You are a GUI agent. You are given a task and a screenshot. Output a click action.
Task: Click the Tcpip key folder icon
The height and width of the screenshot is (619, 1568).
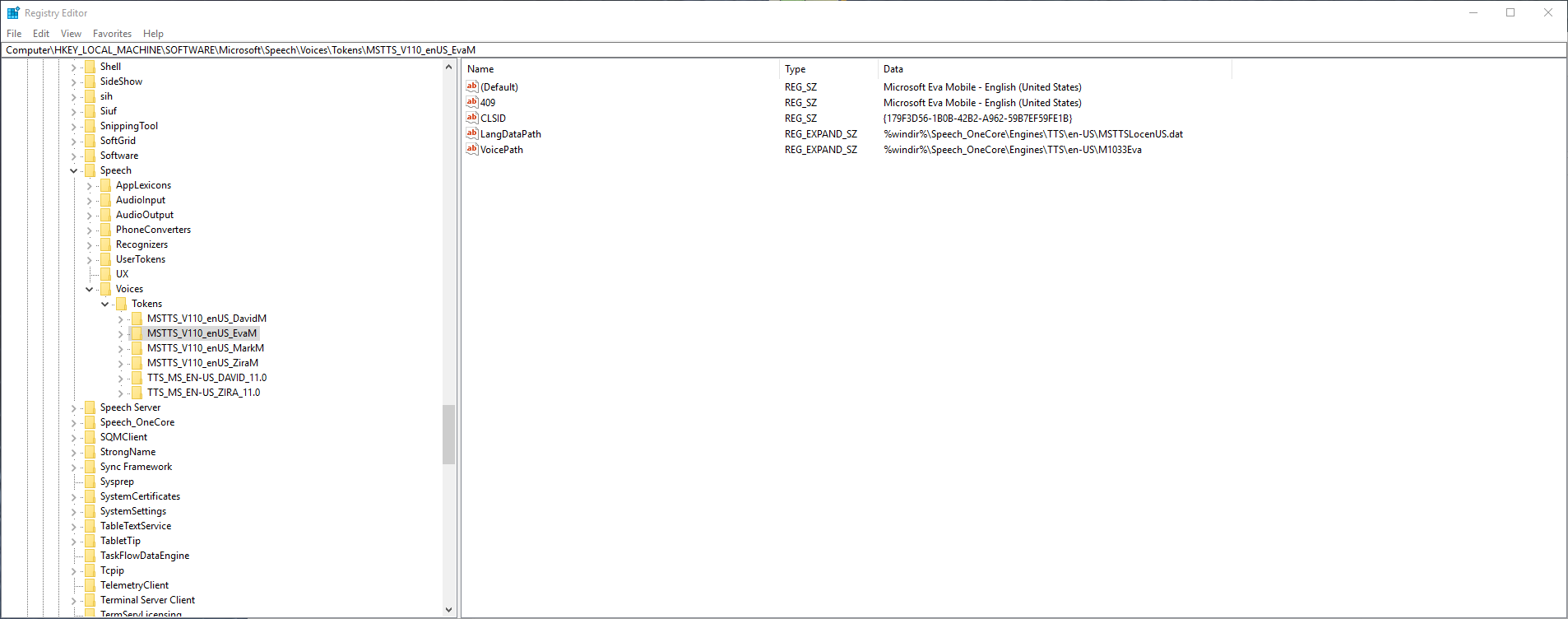(x=90, y=570)
